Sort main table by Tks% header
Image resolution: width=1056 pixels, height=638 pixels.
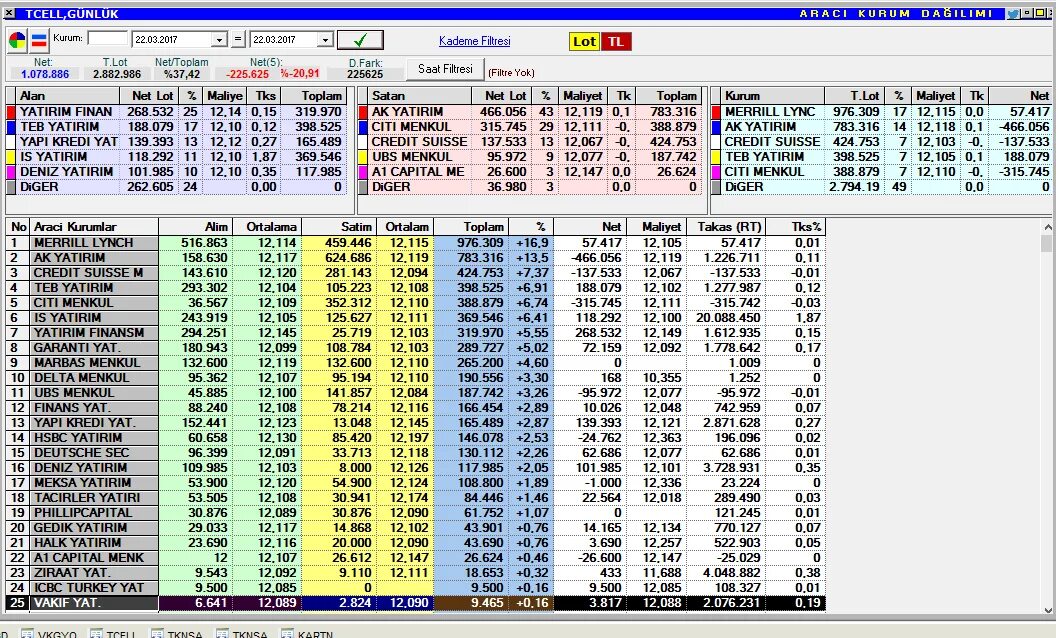point(795,227)
